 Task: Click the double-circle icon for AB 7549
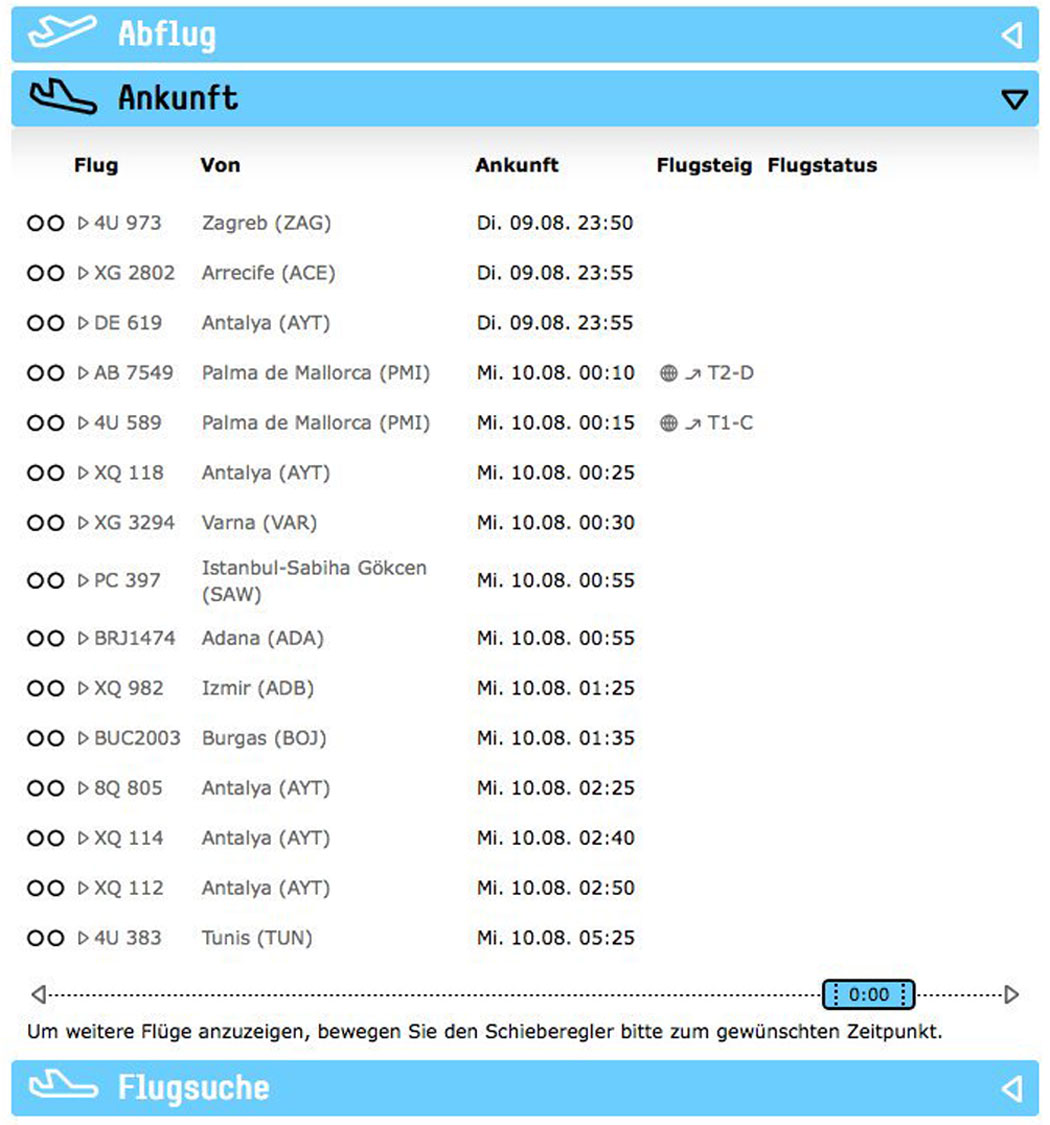(x=45, y=373)
